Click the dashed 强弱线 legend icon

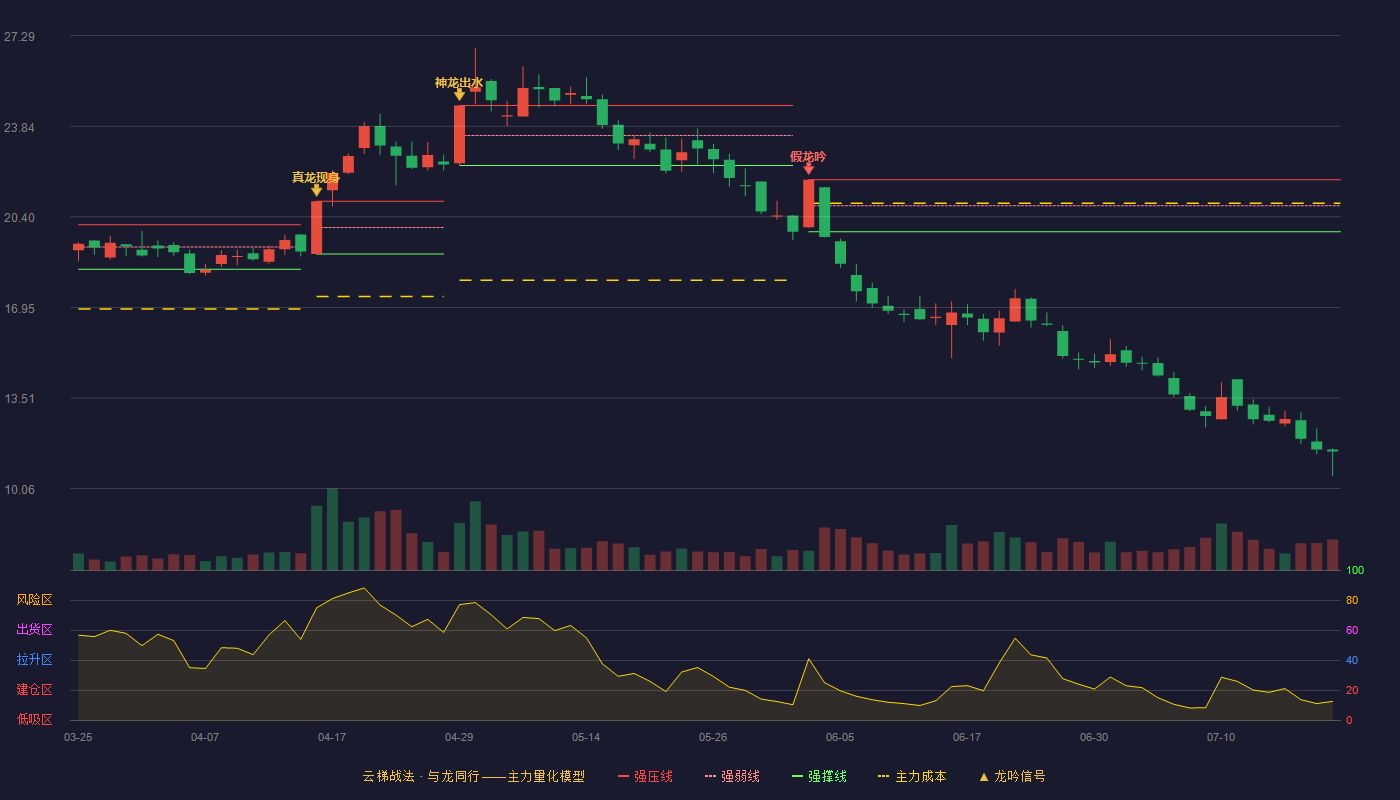coord(710,777)
